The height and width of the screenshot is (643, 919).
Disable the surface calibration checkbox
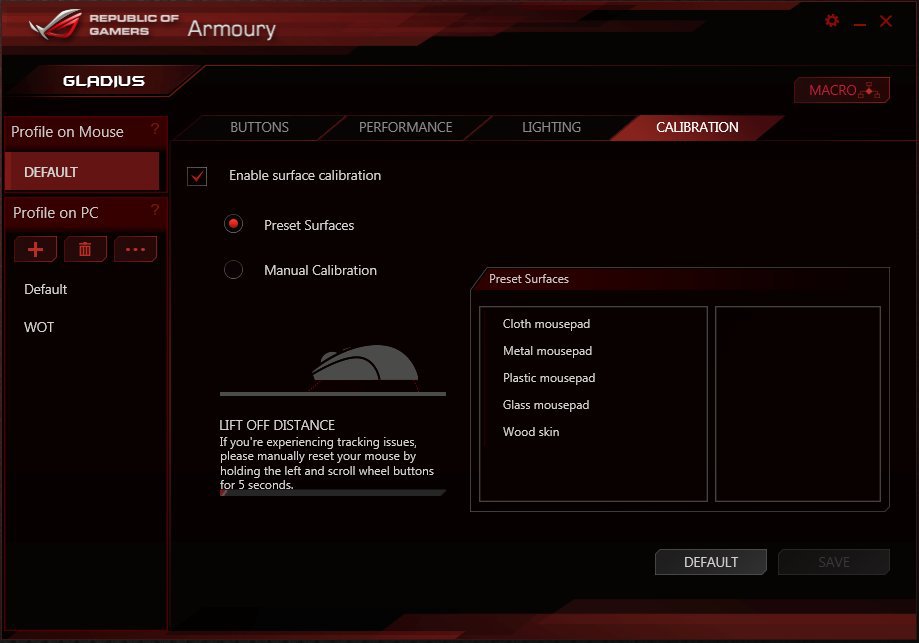point(197,176)
